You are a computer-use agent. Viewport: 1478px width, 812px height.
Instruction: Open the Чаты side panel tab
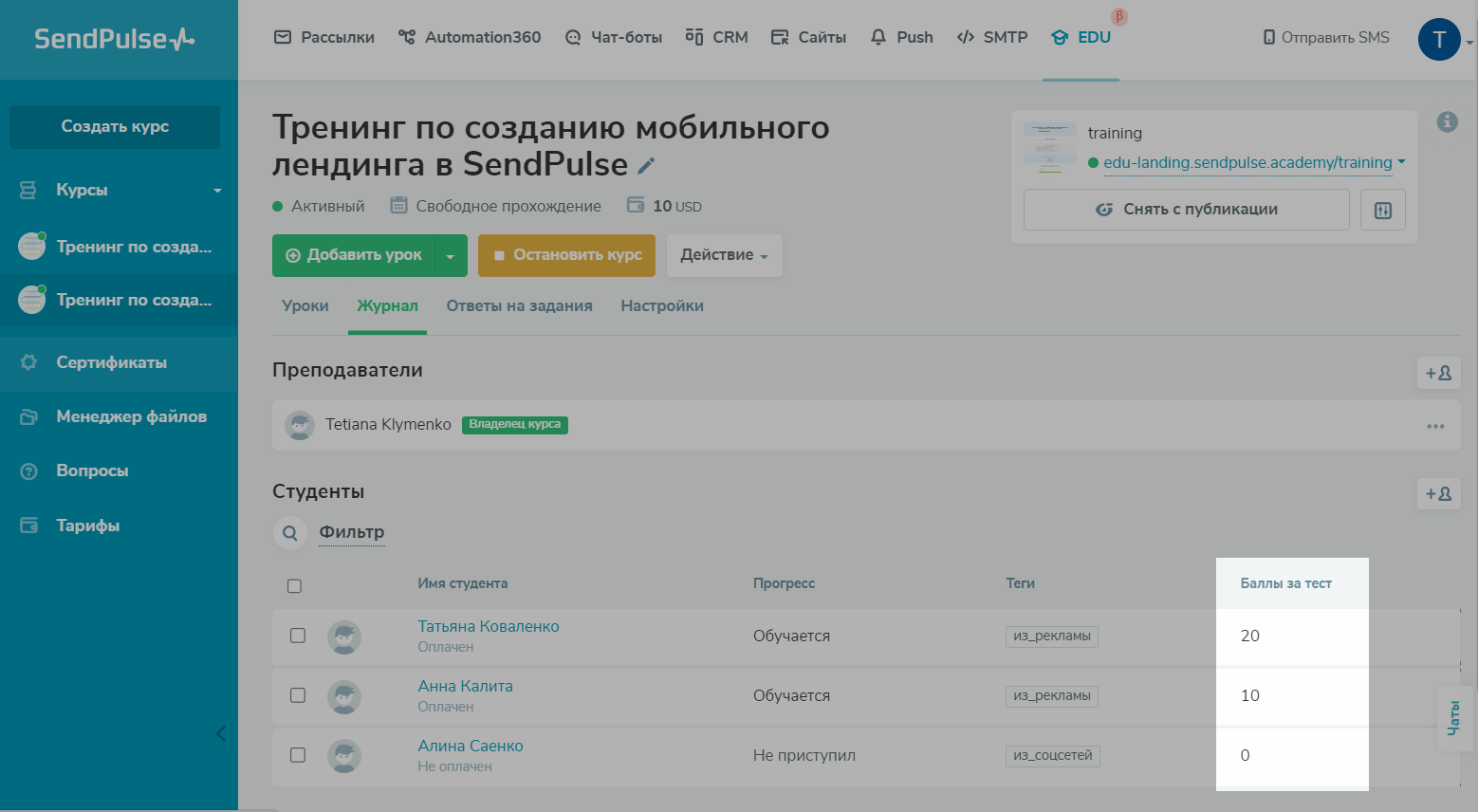1454,718
